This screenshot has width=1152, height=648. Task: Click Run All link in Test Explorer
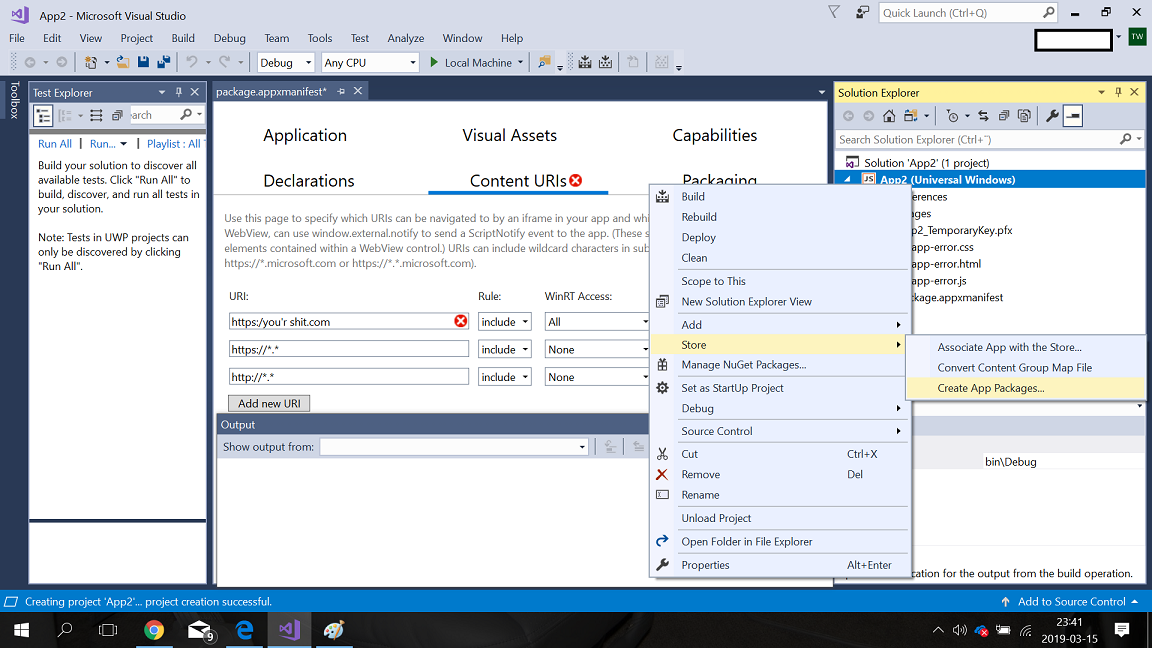55,144
